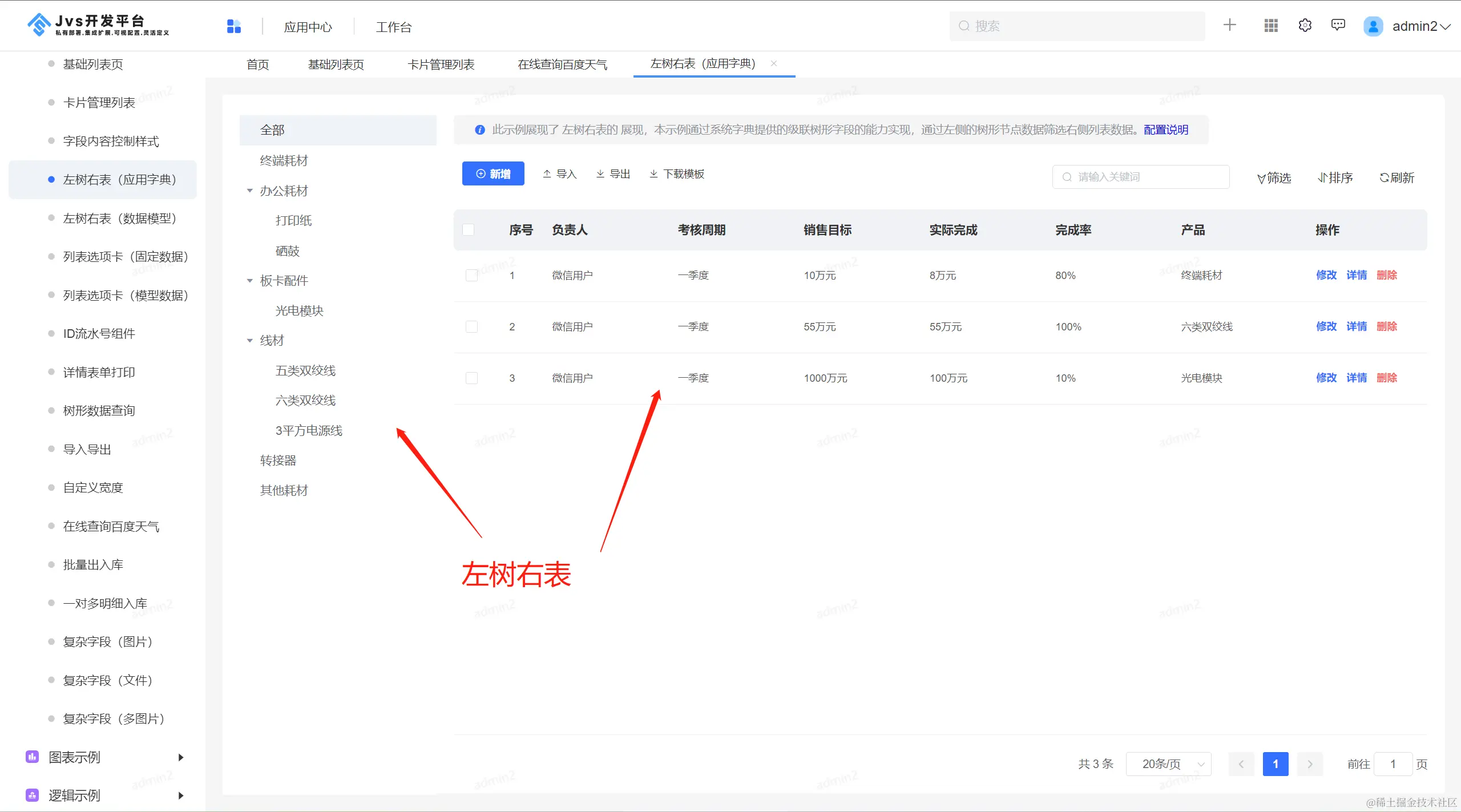
Task: Click the 刷新 refresh icon button
Action: click(1397, 178)
